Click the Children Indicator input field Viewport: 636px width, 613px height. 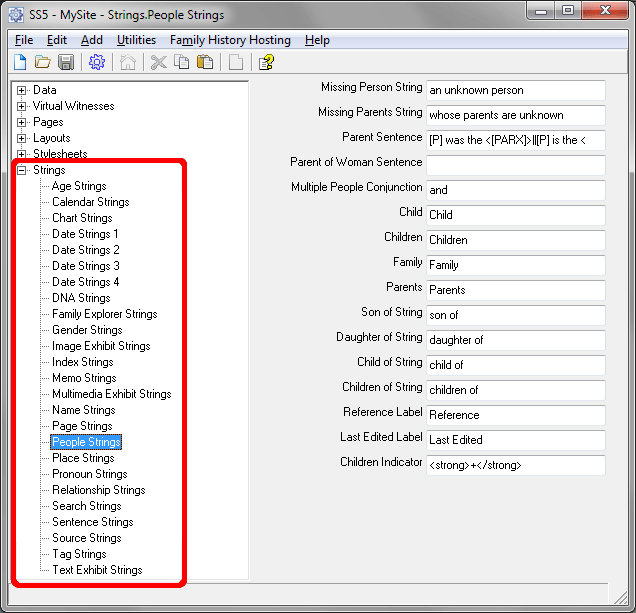515,465
